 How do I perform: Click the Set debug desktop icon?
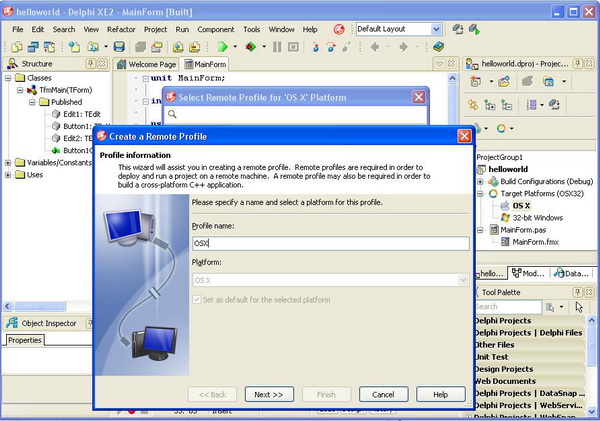coord(474,29)
